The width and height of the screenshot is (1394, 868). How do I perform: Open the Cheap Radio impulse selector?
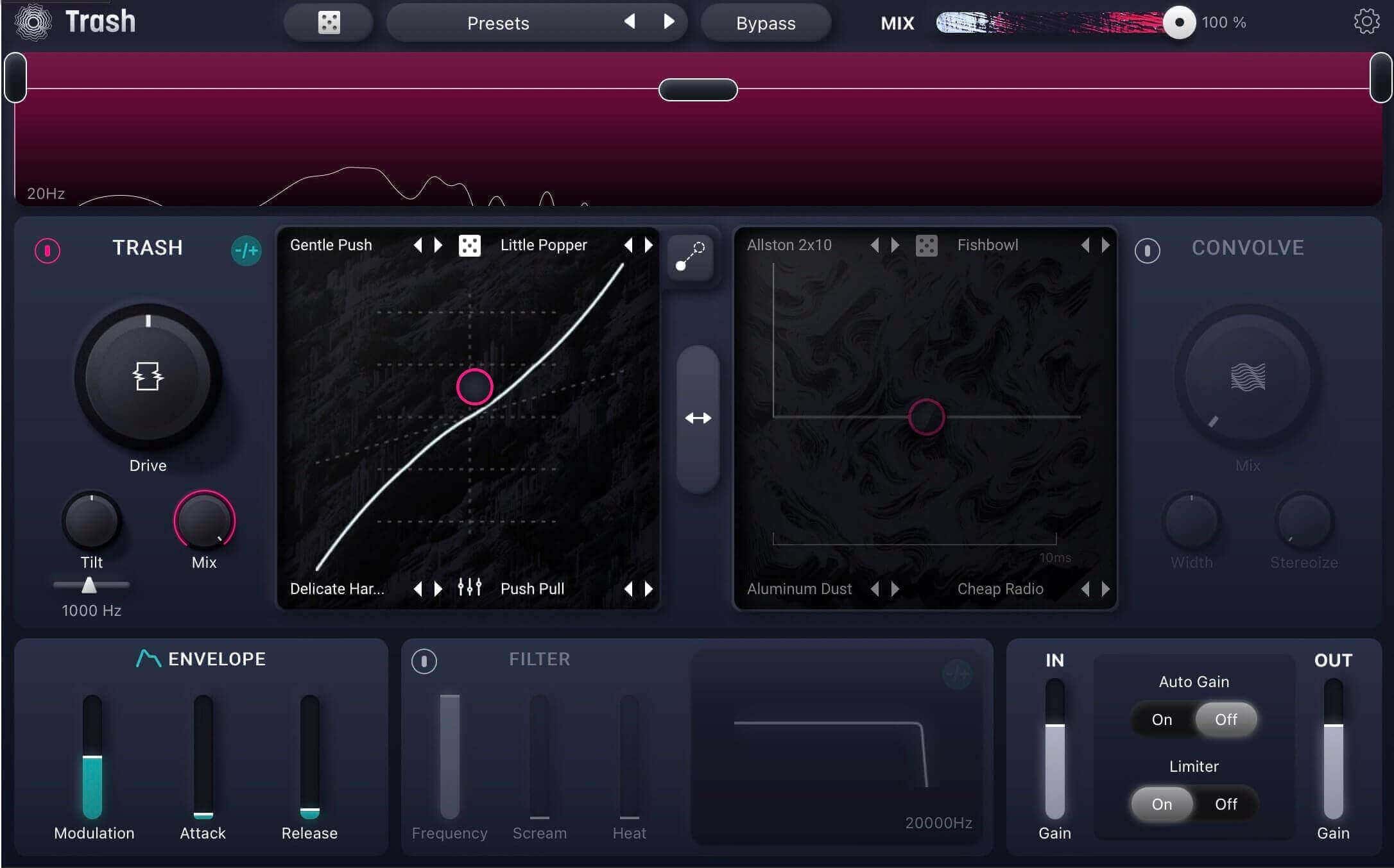tap(1000, 589)
